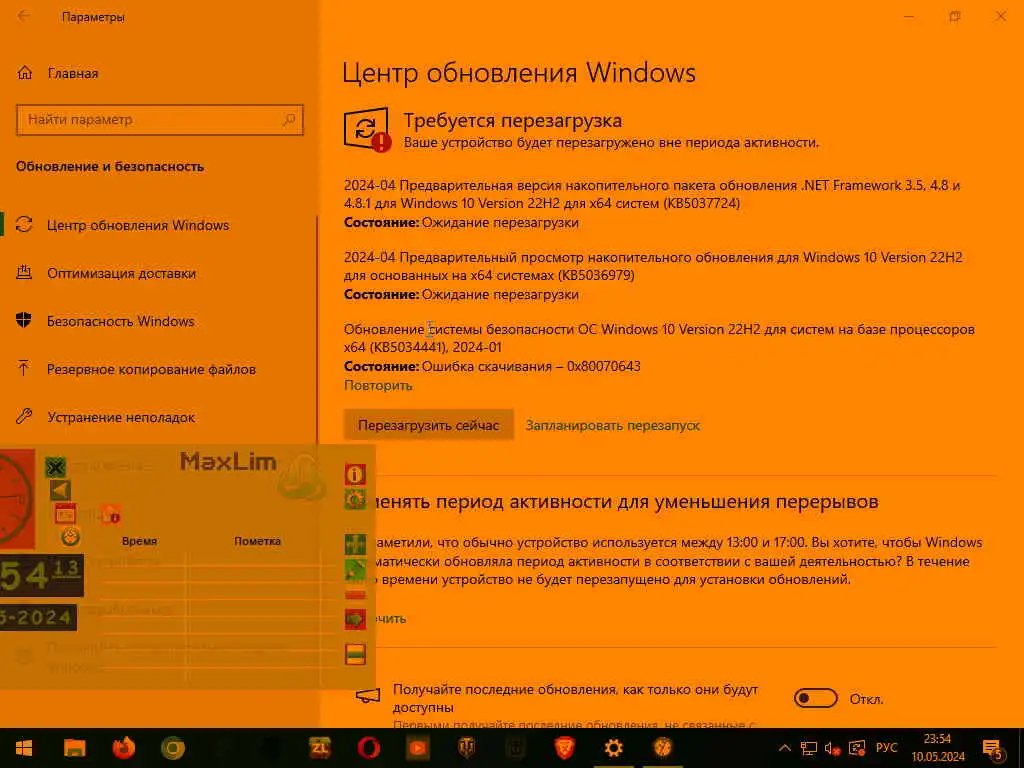Launch Opera browser from taskbar

click(368, 748)
